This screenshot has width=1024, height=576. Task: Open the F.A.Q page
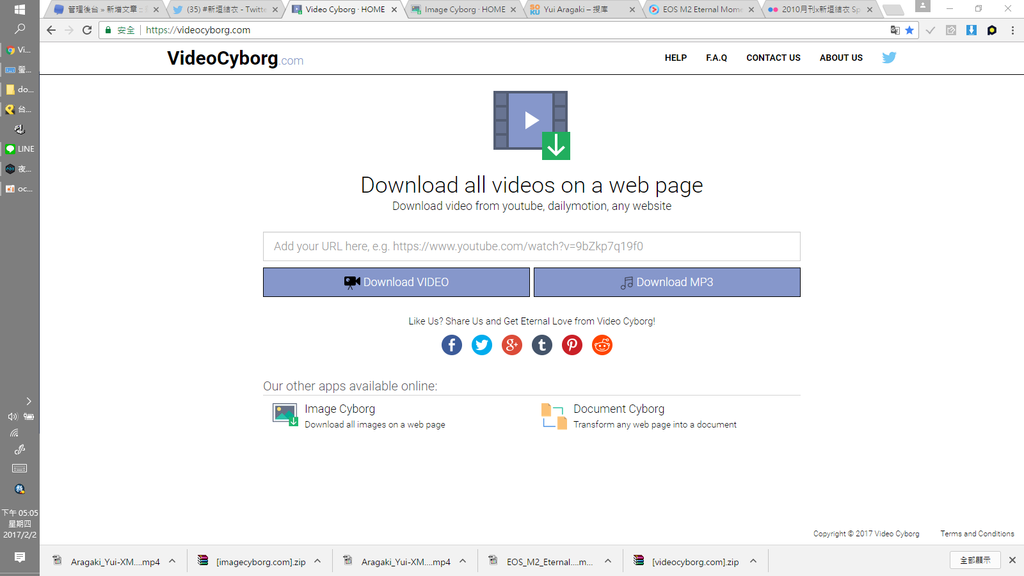coord(716,58)
